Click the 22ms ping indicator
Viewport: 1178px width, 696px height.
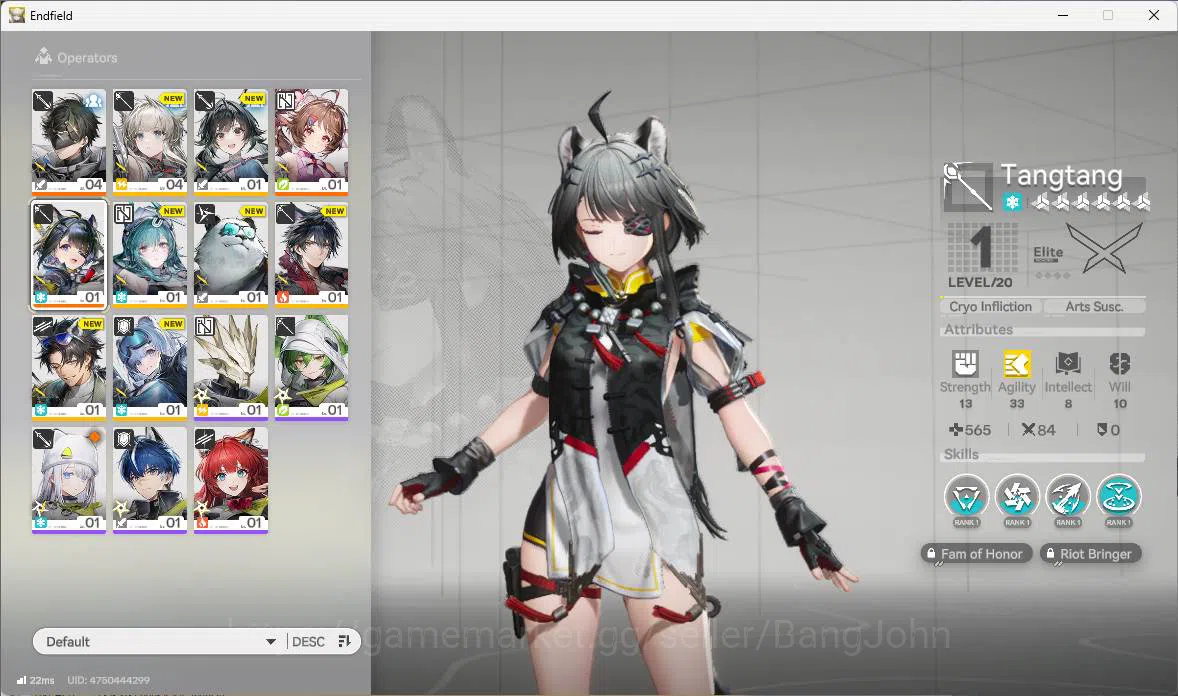click(x=35, y=680)
